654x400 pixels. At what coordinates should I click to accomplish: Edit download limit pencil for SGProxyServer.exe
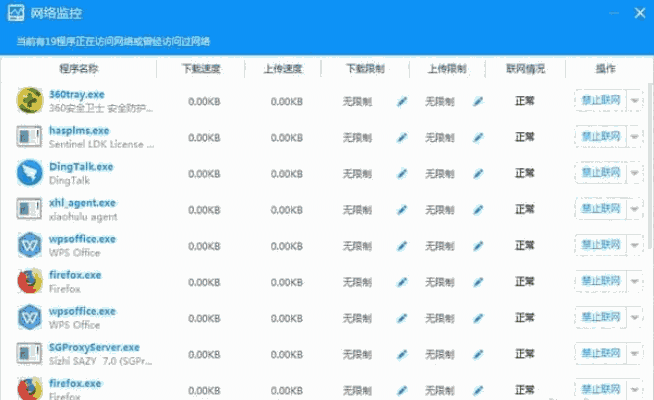(402, 355)
